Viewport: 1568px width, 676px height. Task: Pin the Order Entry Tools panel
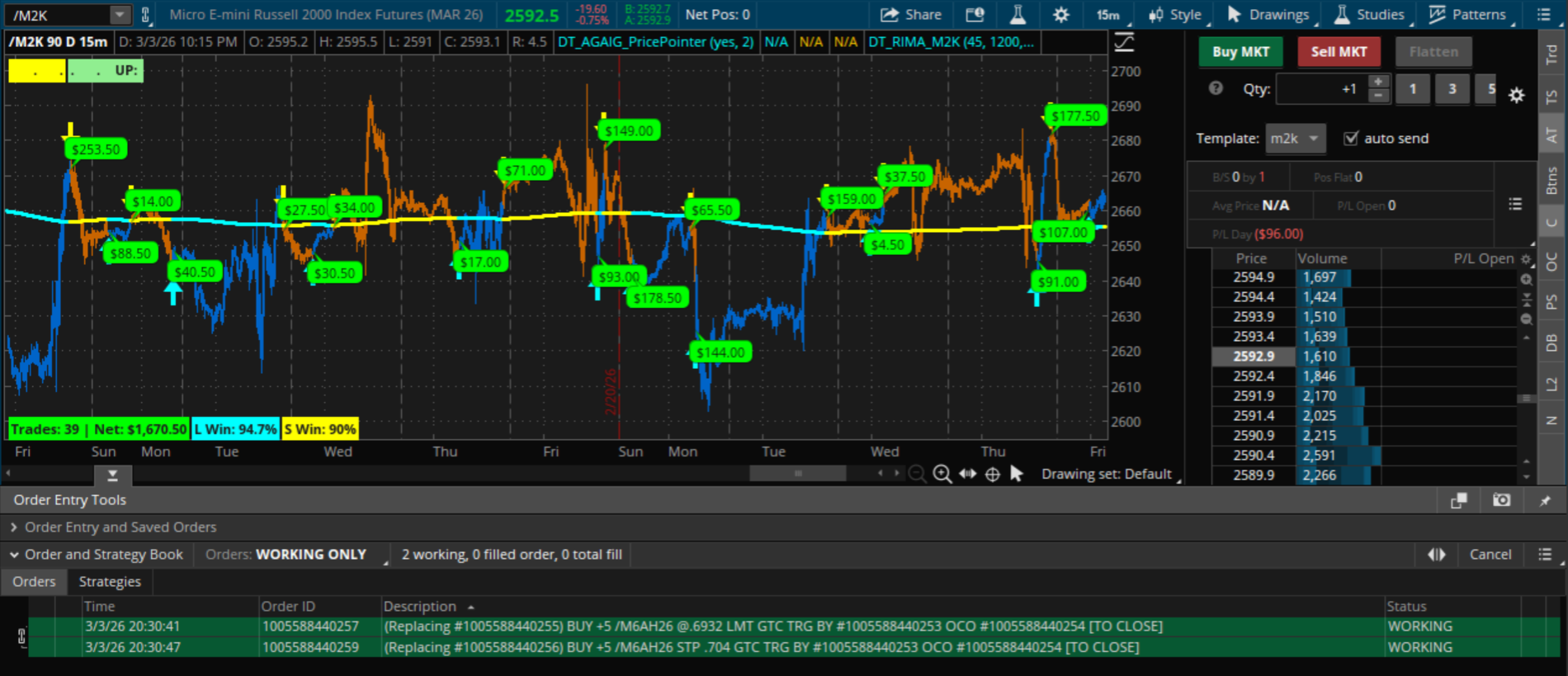1545,500
